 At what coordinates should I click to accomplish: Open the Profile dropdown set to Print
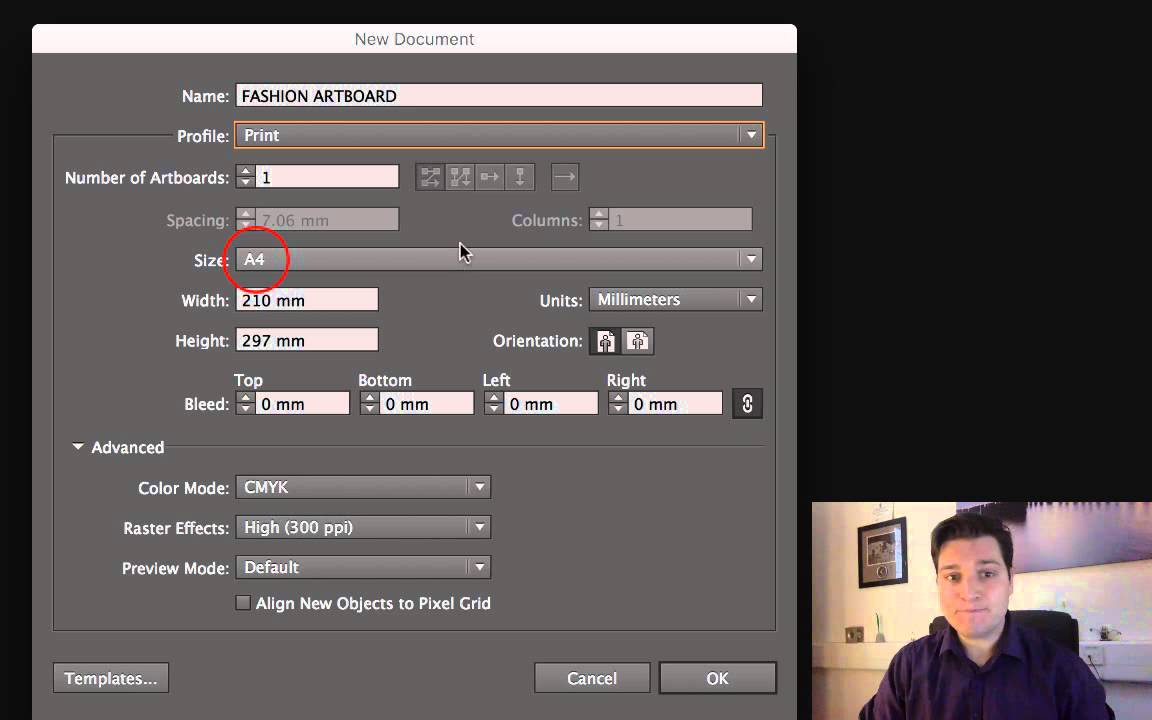pyautogui.click(x=499, y=135)
